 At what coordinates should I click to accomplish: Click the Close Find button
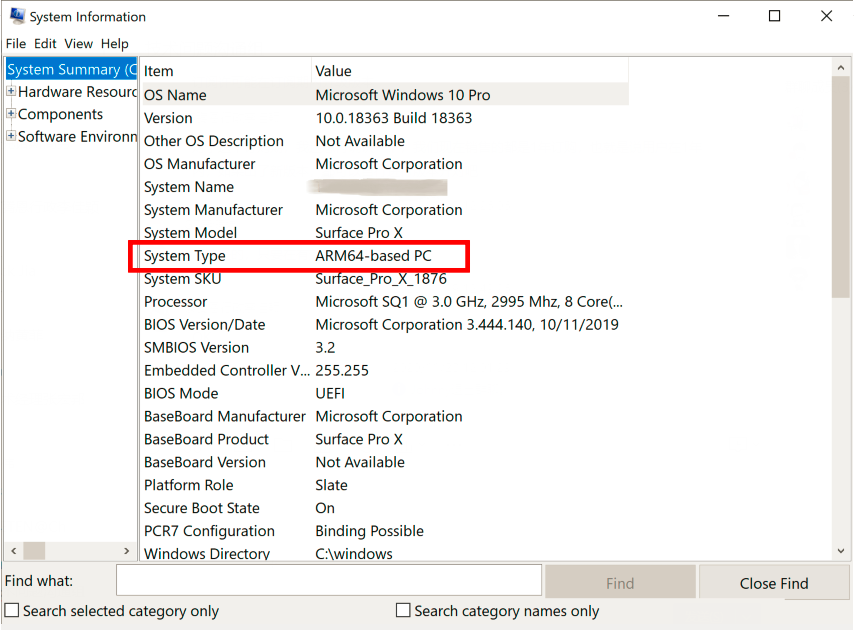coord(773,582)
